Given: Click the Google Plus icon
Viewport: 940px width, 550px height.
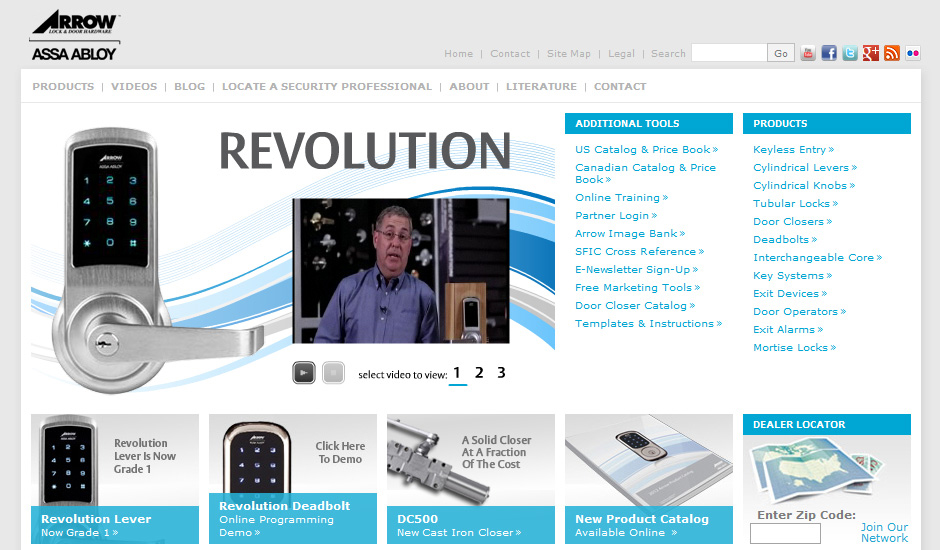Looking at the screenshot, I should point(871,53).
